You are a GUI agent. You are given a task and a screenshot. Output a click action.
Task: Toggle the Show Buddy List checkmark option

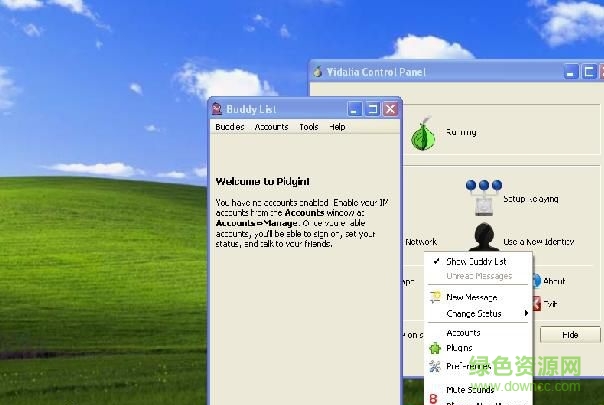475,261
